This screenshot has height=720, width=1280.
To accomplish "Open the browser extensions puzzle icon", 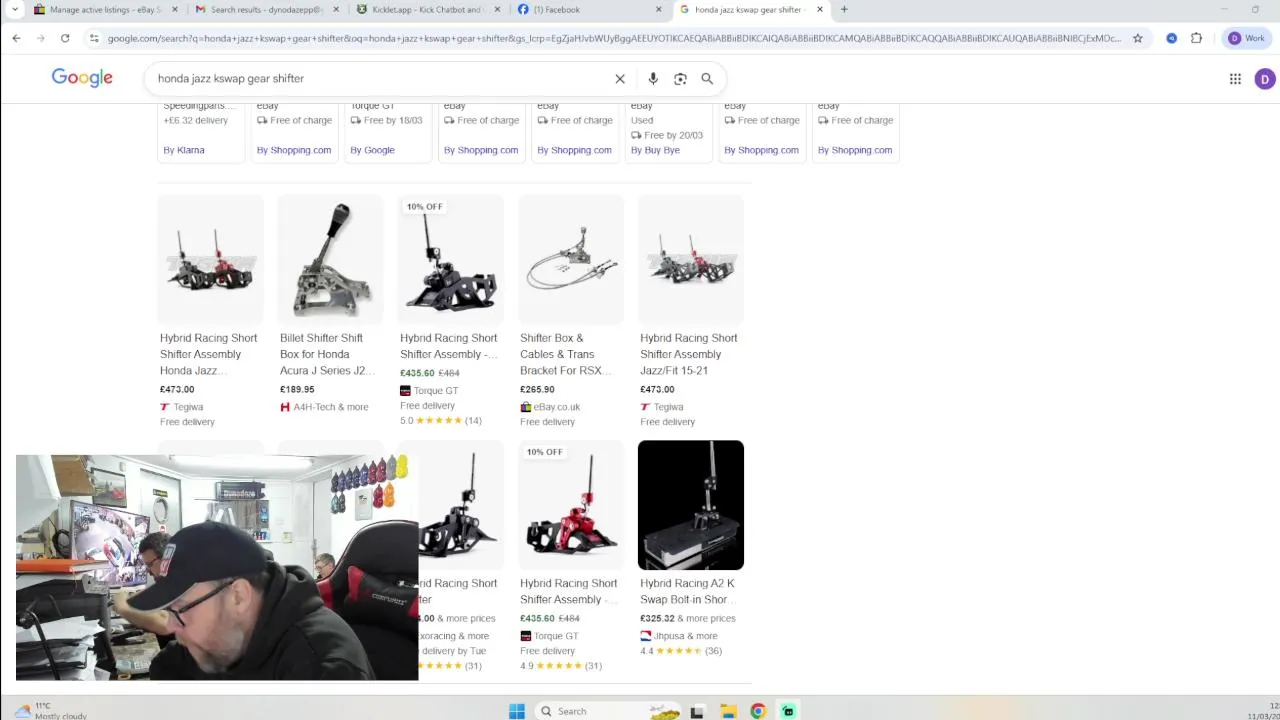I will click(x=1196, y=38).
